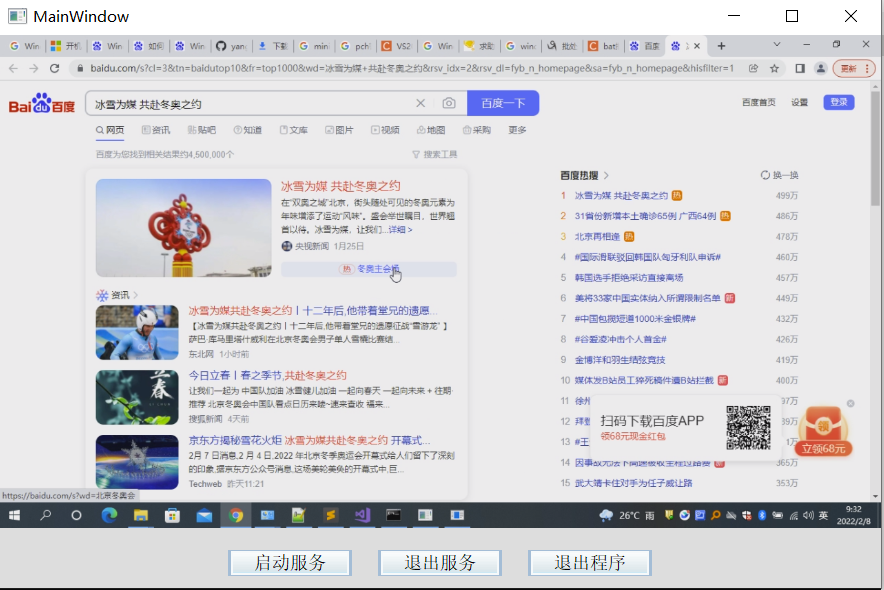Image resolution: width=884 pixels, height=590 pixels.
Task: Click the 启动服务 button
Action: coord(290,562)
